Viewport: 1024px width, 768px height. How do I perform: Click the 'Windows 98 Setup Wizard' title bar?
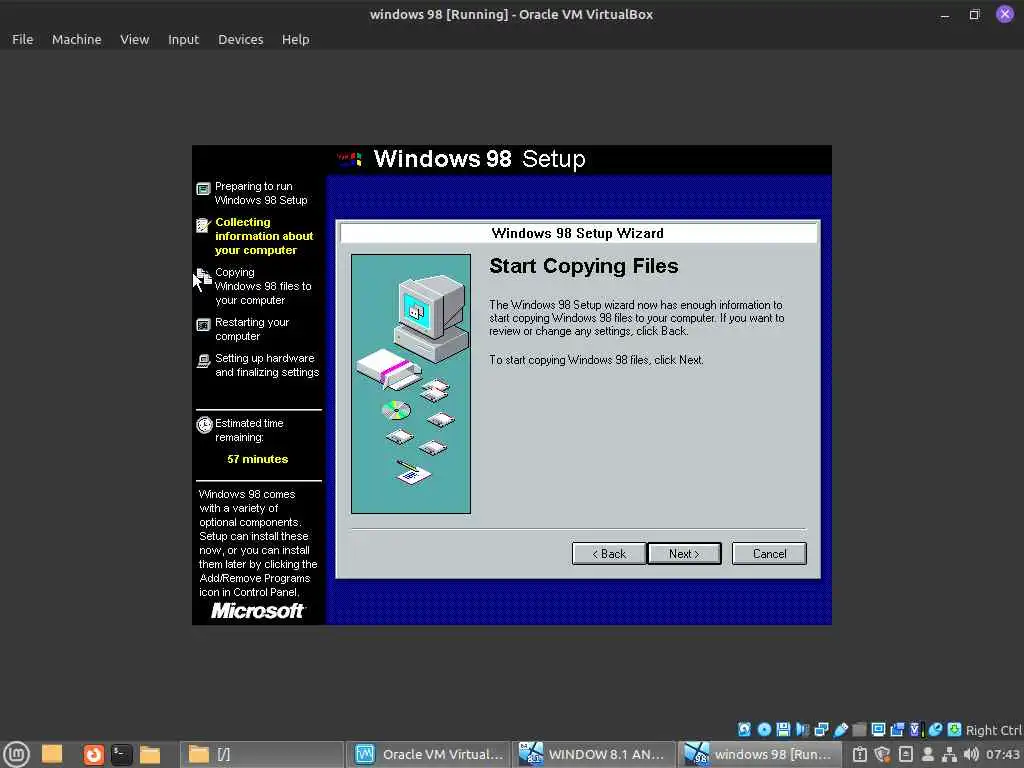pos(578,233)
